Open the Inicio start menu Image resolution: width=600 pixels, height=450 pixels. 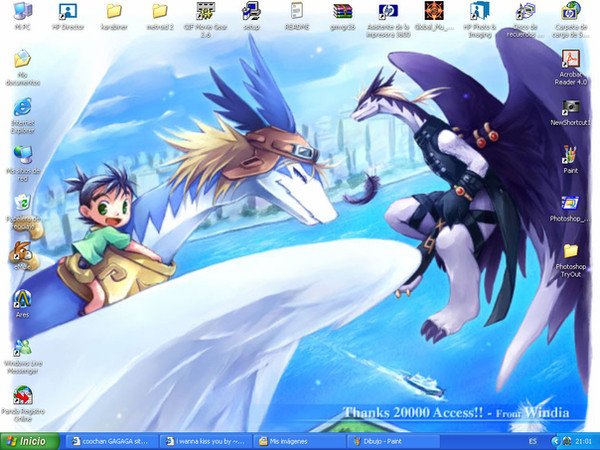coord(30,441)
